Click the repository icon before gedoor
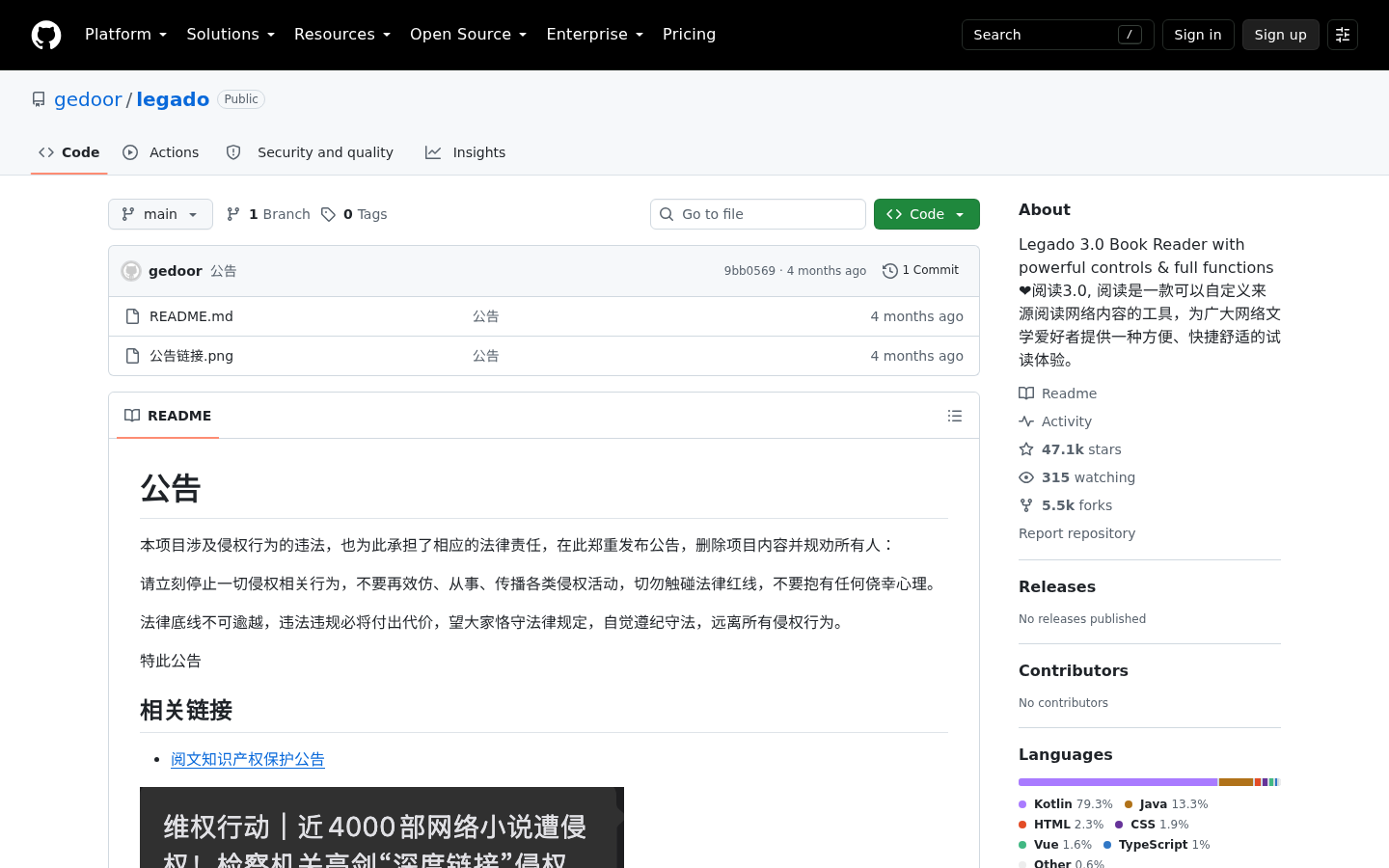 click(x=39, y=99)
